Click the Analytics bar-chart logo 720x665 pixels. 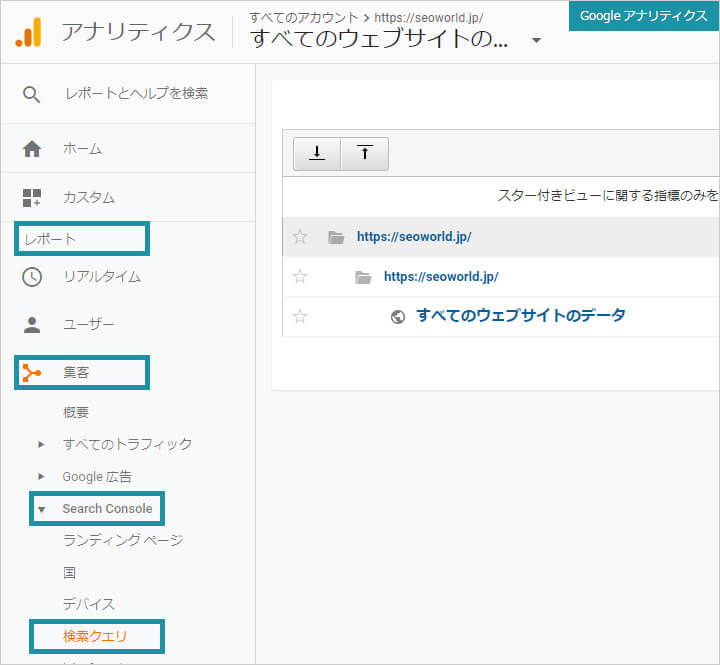tap(28, 33)
